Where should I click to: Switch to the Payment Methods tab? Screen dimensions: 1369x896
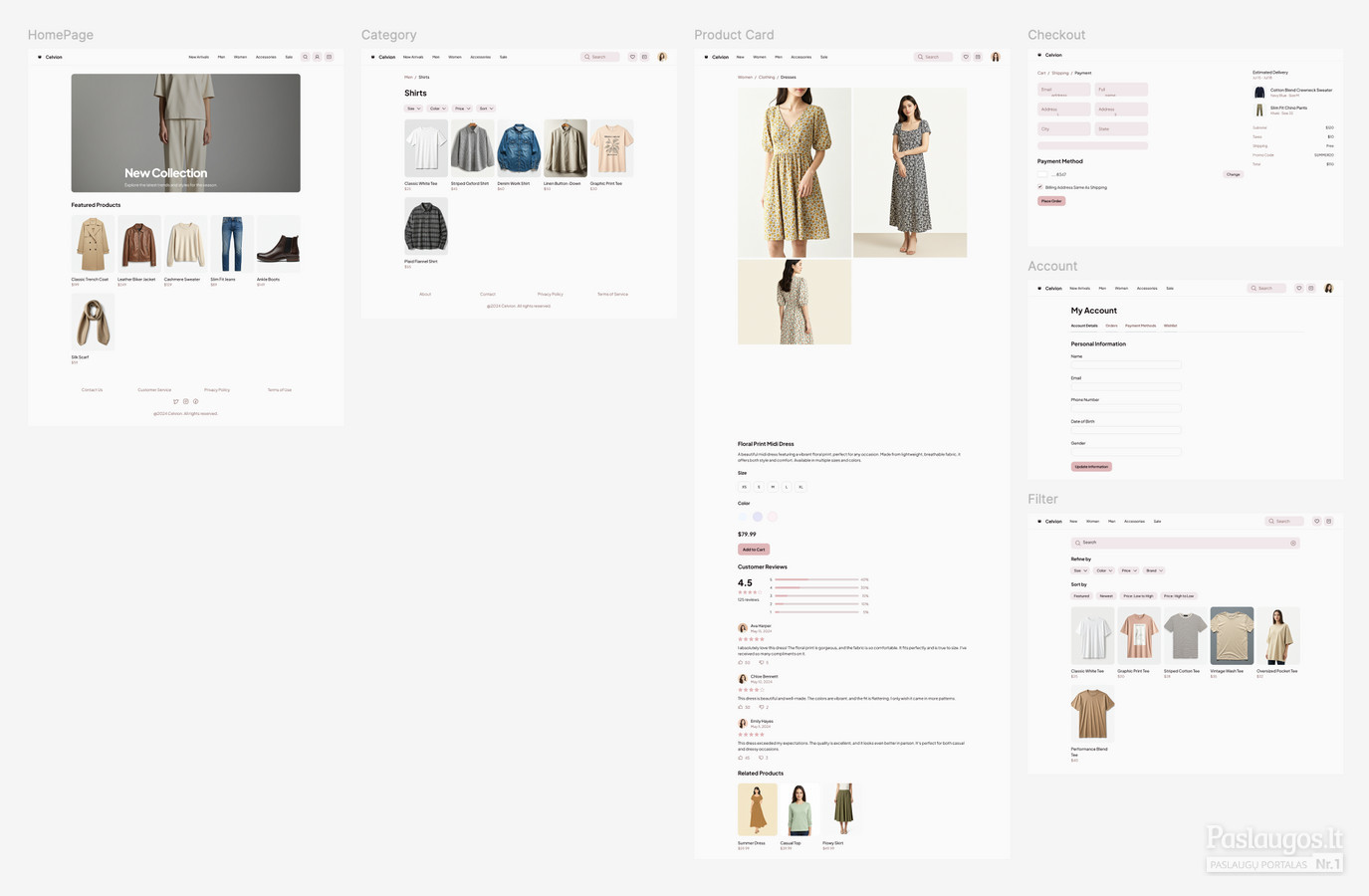[1141, 326]
